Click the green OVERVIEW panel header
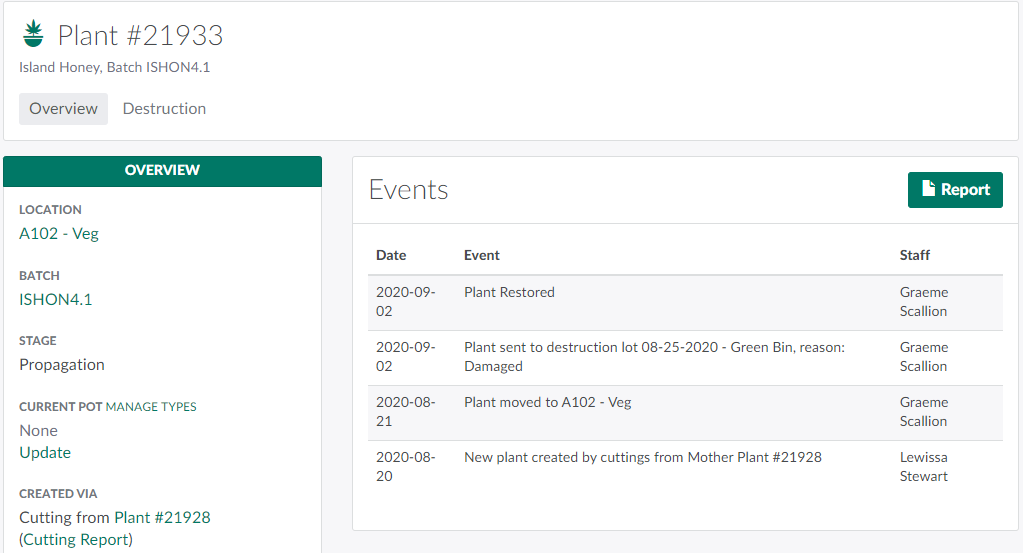Screen dimensions: 1023x553 point(162,170)
